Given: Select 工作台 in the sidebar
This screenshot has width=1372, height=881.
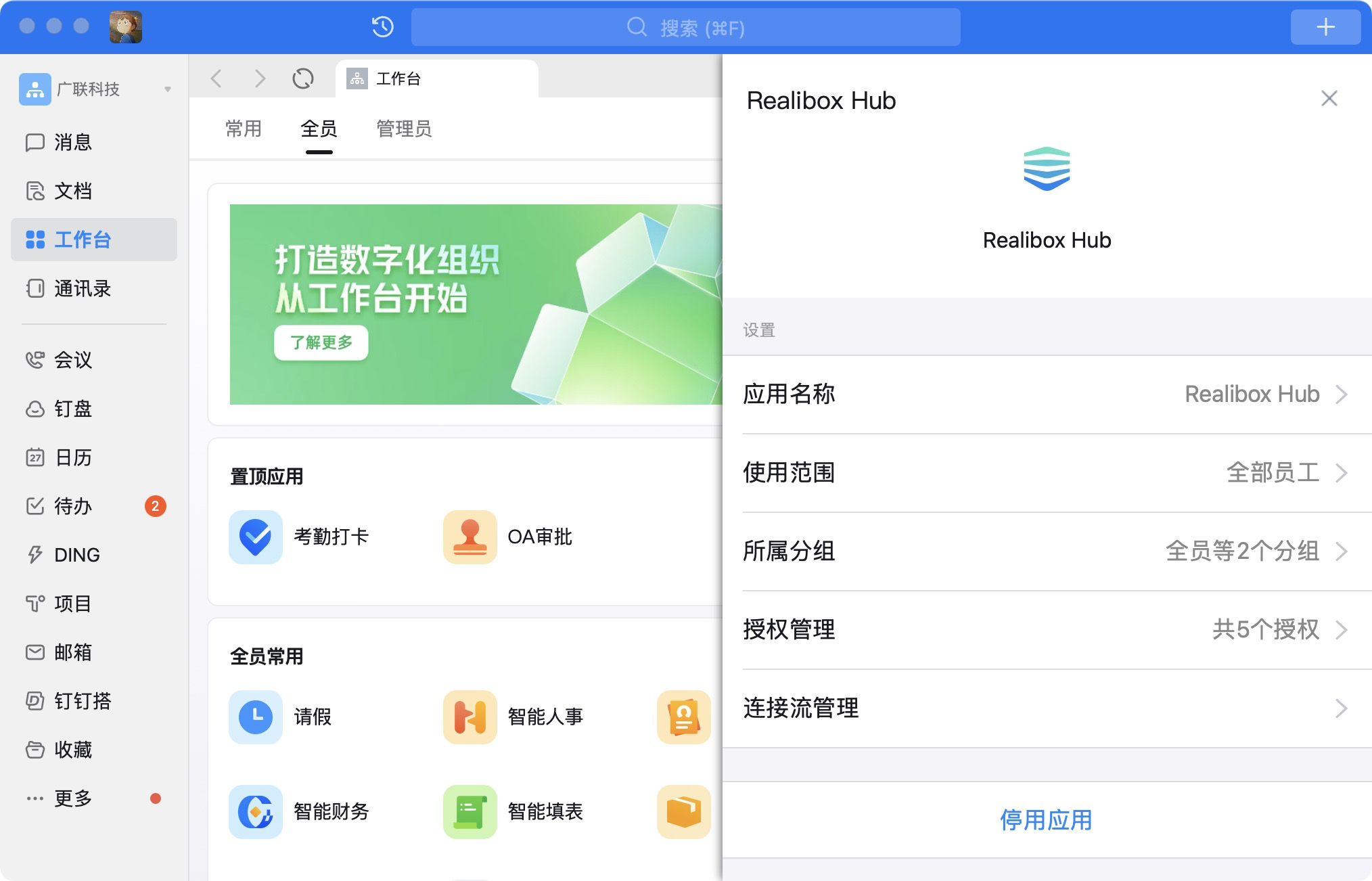Looking at the screenshot, I should 93,240.
